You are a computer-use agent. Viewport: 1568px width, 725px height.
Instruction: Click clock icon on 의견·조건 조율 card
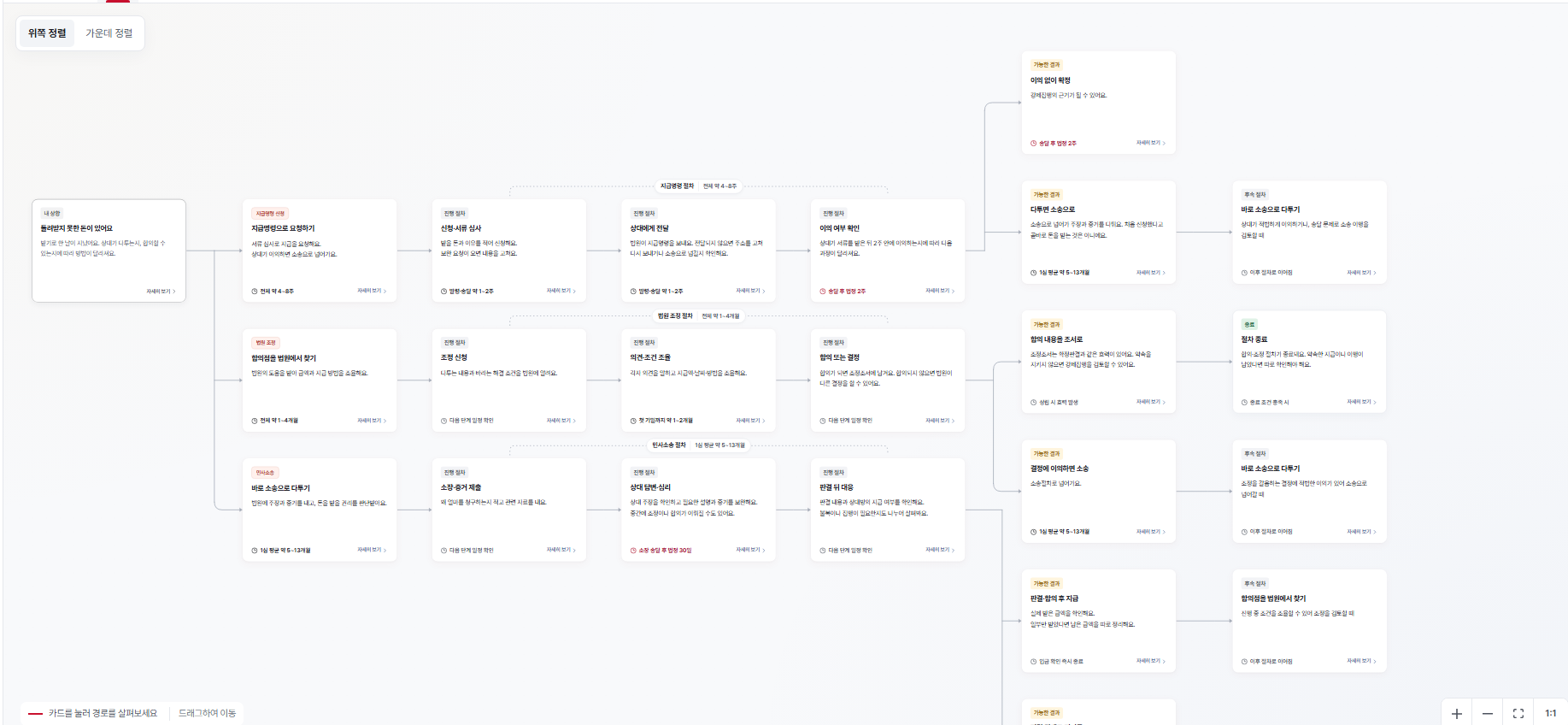pos(633,421)
